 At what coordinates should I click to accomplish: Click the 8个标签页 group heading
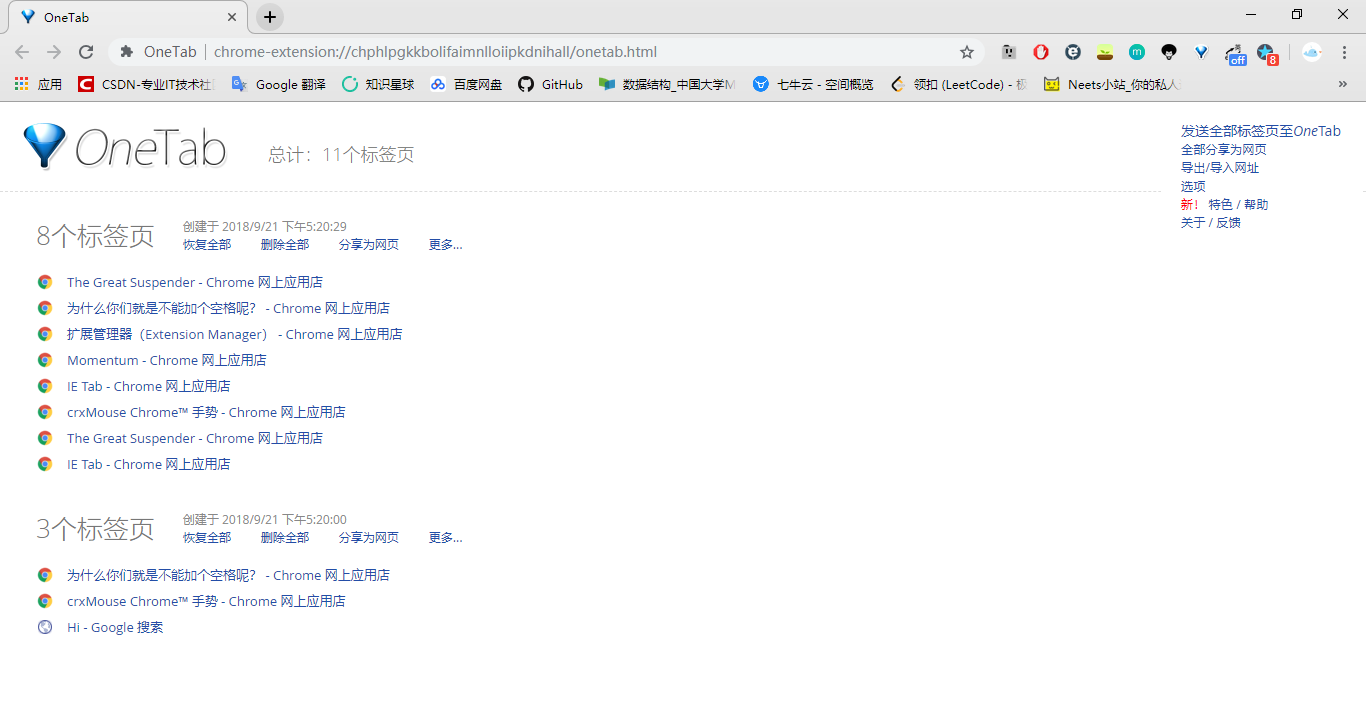coord(95,236)
